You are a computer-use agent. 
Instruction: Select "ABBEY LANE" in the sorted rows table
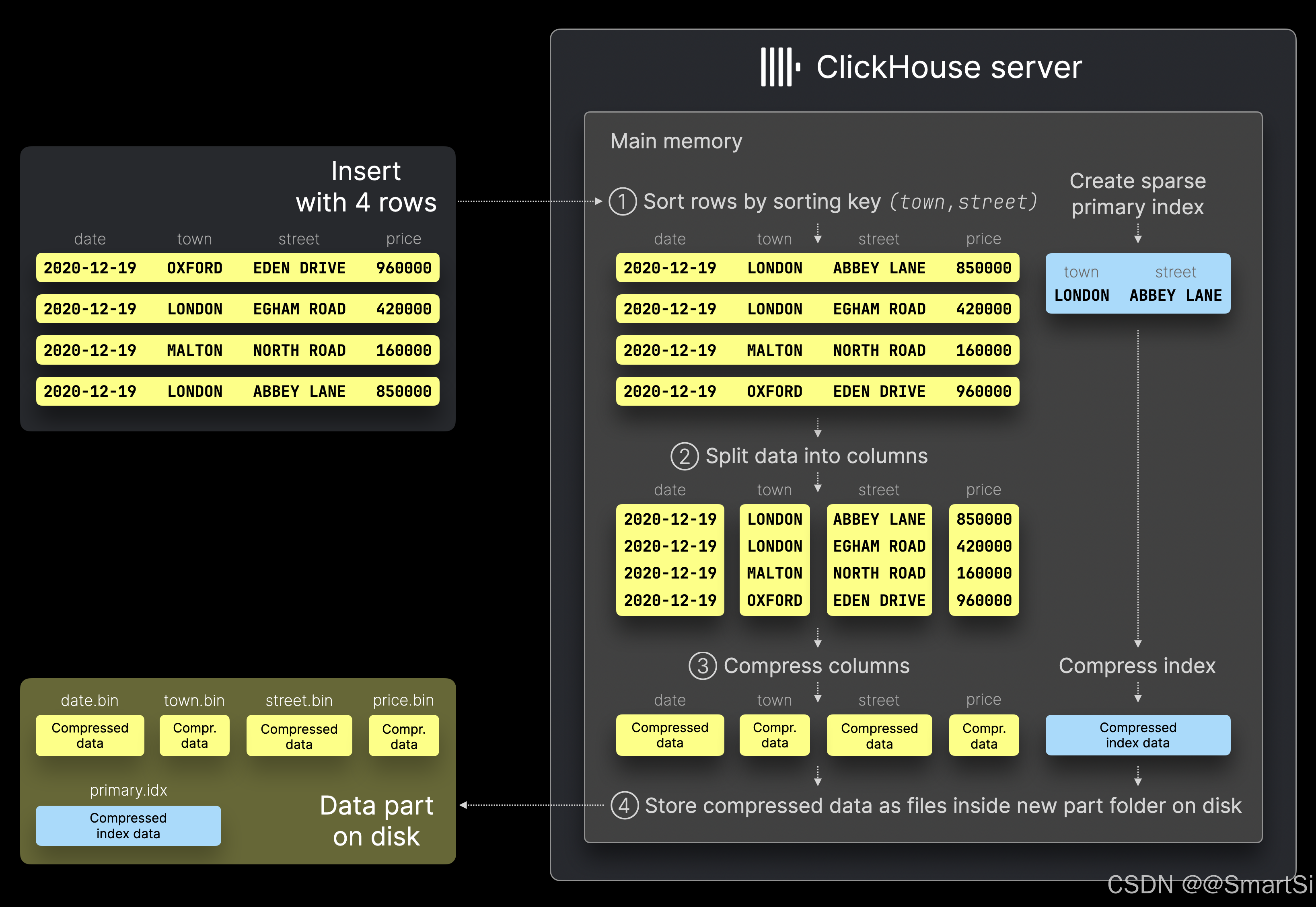879,268
